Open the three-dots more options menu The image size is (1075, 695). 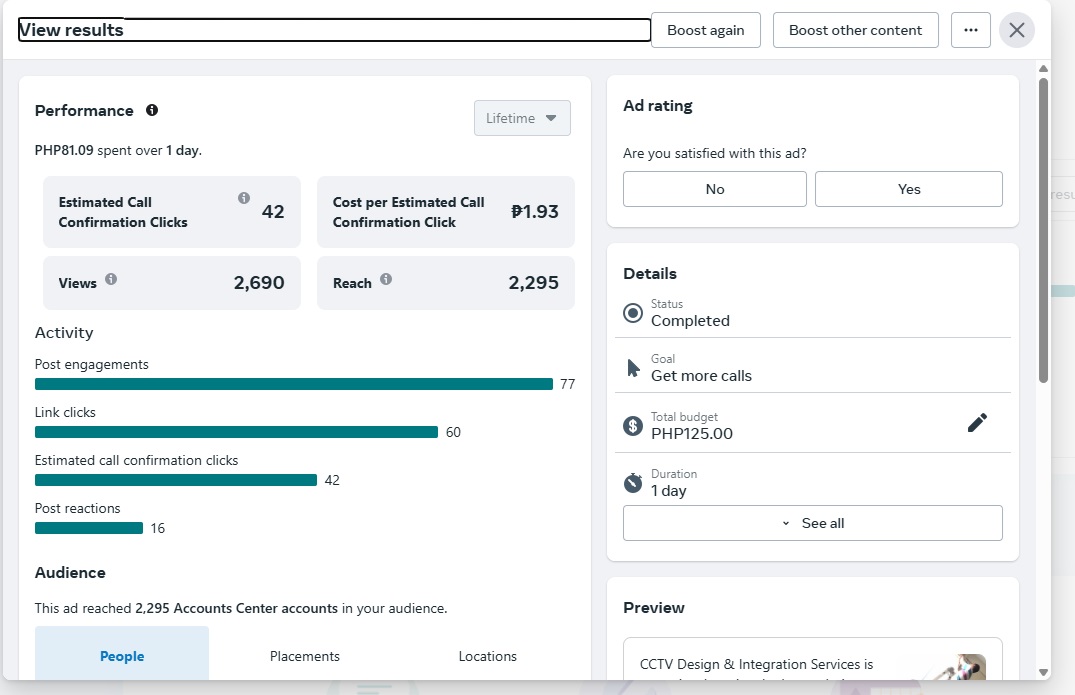[x=970, y=30]
